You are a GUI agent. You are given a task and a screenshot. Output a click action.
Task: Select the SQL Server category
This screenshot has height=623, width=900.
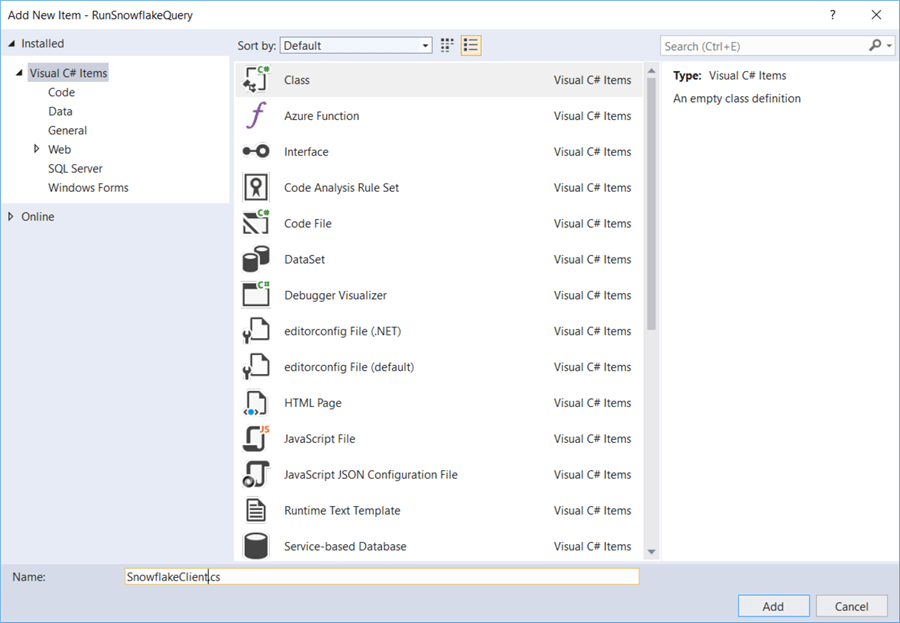tap(75, 169)
